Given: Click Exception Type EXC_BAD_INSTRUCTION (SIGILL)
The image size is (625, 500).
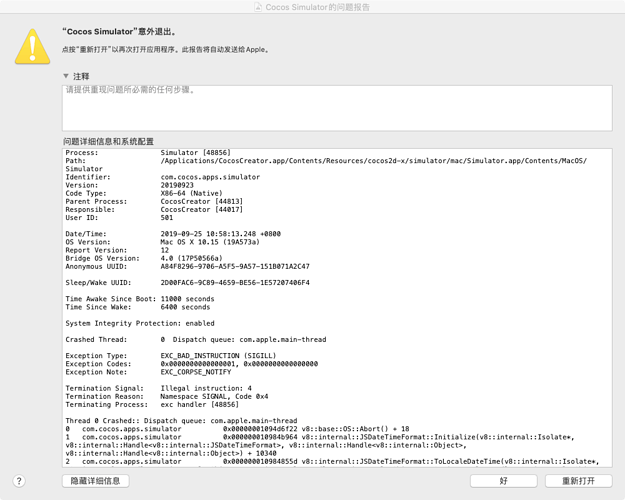Looking at the screenshot, I should [x=171, y=356].
